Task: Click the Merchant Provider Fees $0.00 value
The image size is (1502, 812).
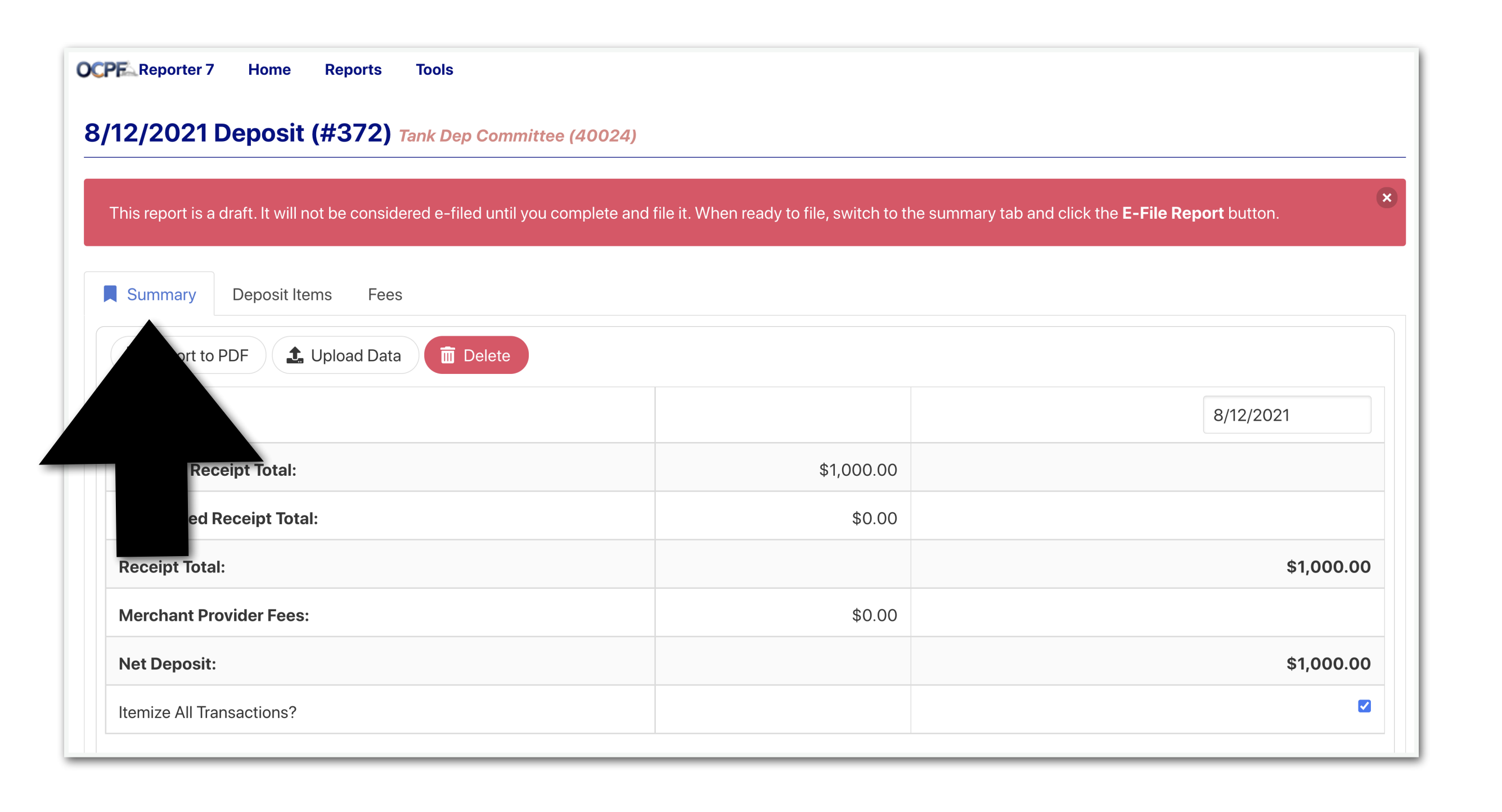Action: pyautogui.click(x=874, y=615)
